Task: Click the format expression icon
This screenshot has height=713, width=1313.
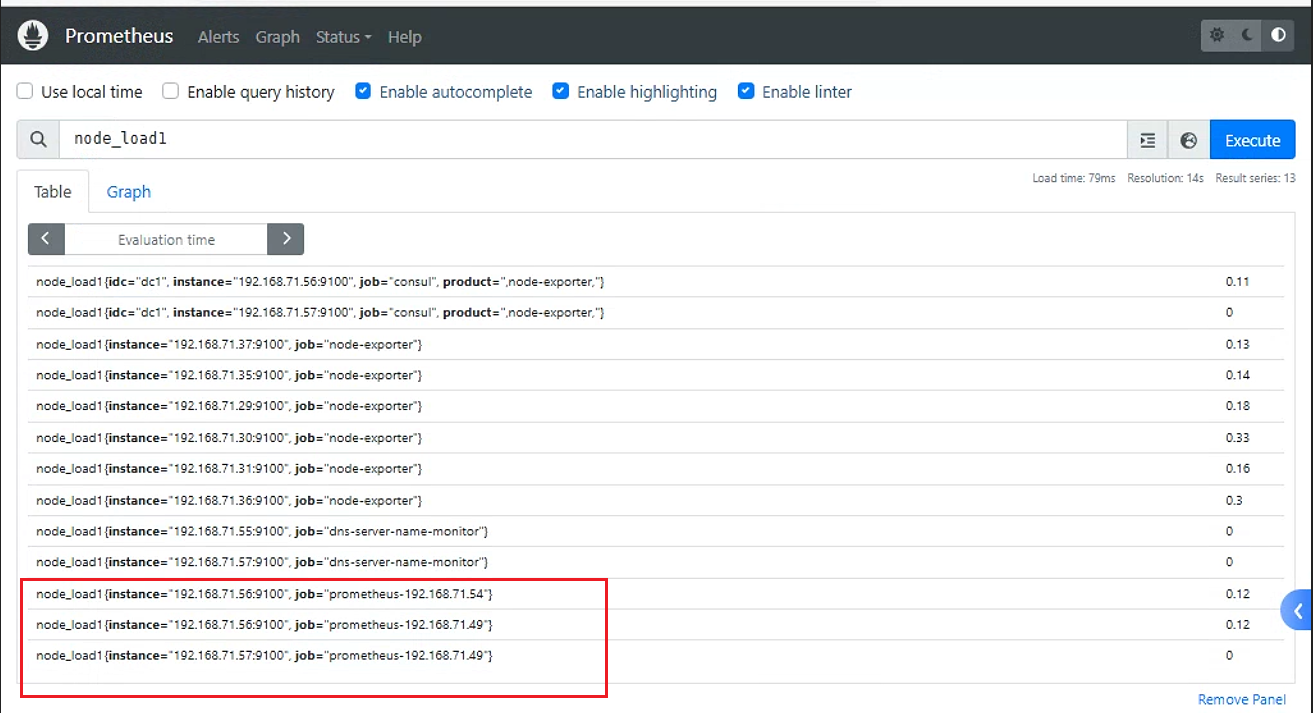Action: (x=1148, y=140)
